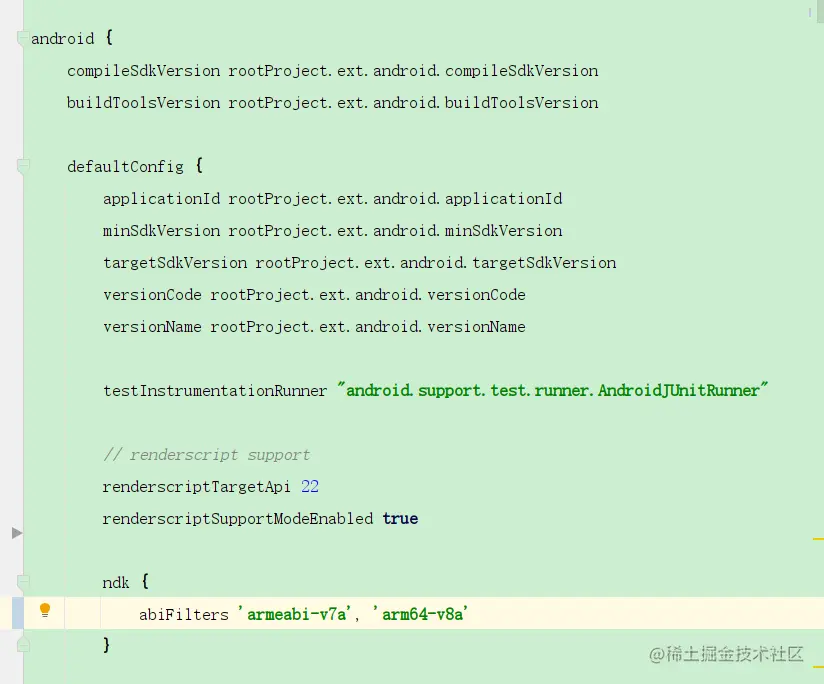Click the ndk keyword
Viewport: 824px width, 684px height.
point(116,583)
